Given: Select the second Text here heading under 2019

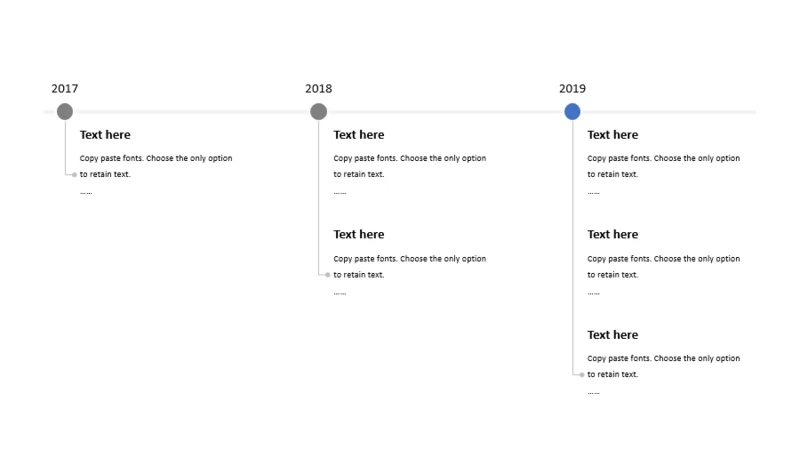Looking at the screenshot, I should pyautogui.click(x=613, y=234).
